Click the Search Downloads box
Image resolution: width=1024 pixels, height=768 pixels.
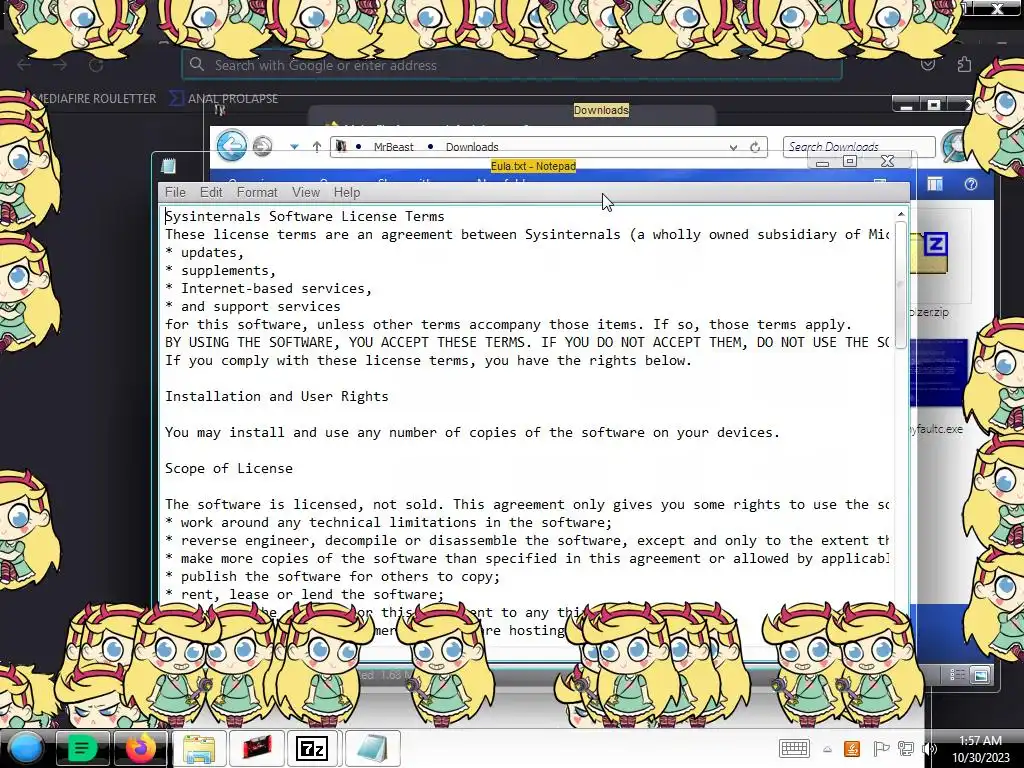coord(859,147)
